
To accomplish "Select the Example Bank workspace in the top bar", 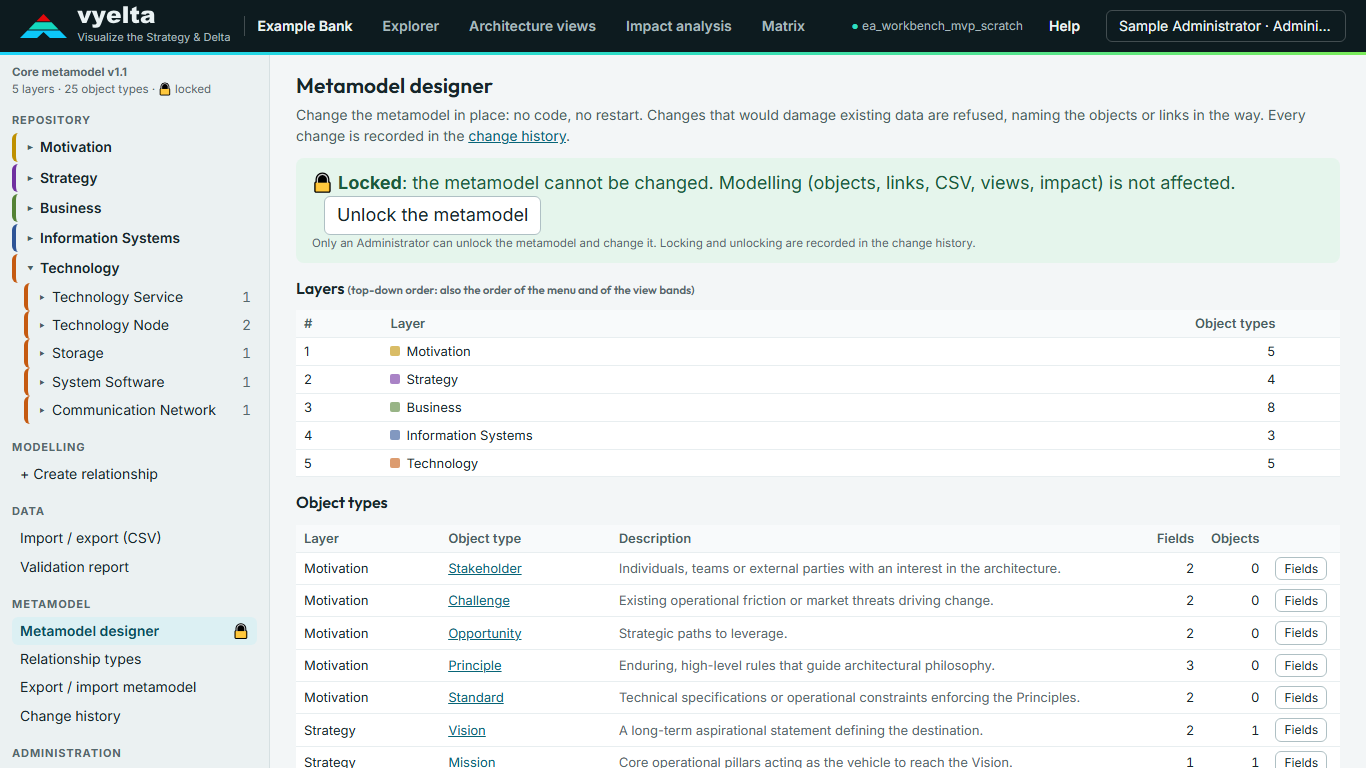I will (x=305, y=26).
